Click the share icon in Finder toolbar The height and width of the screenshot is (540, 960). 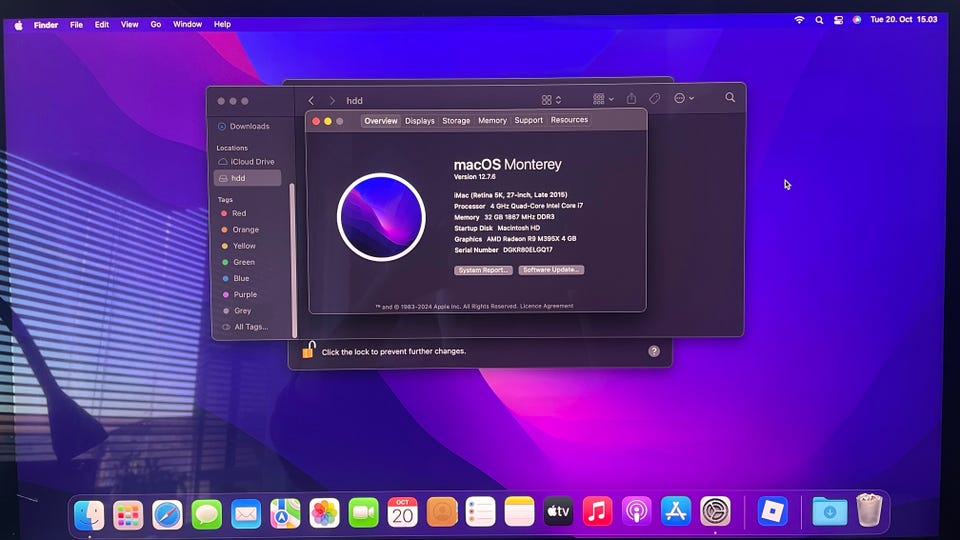point(631,99)
